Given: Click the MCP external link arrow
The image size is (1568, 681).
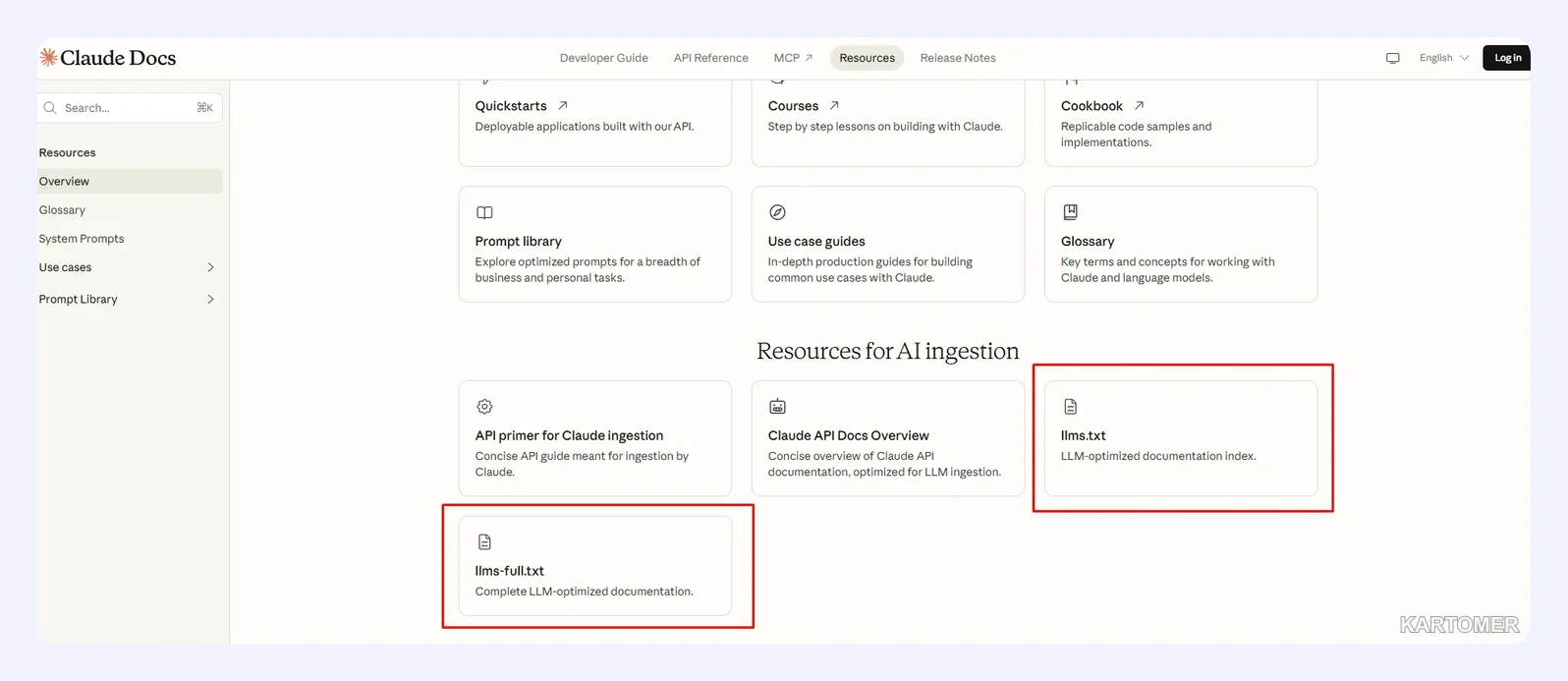Looking at the screenshot, I should [809, 58].
